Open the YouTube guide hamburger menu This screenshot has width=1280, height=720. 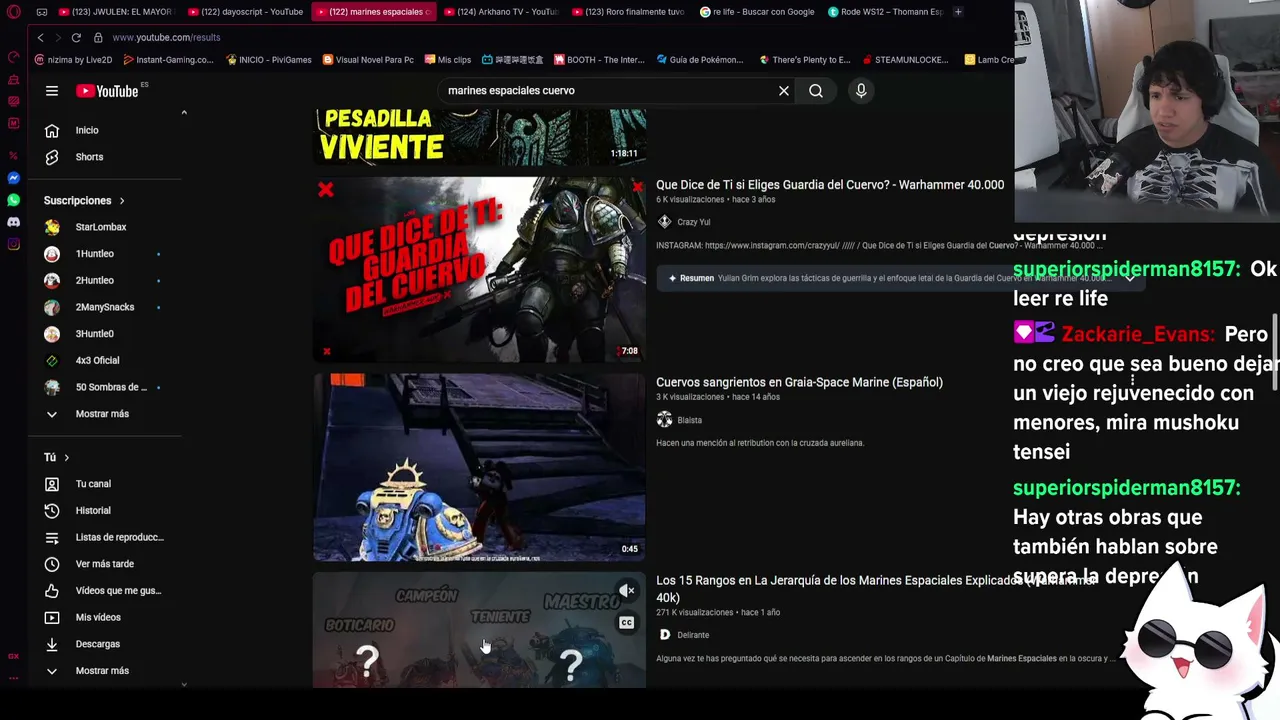[x=52, y=91]
